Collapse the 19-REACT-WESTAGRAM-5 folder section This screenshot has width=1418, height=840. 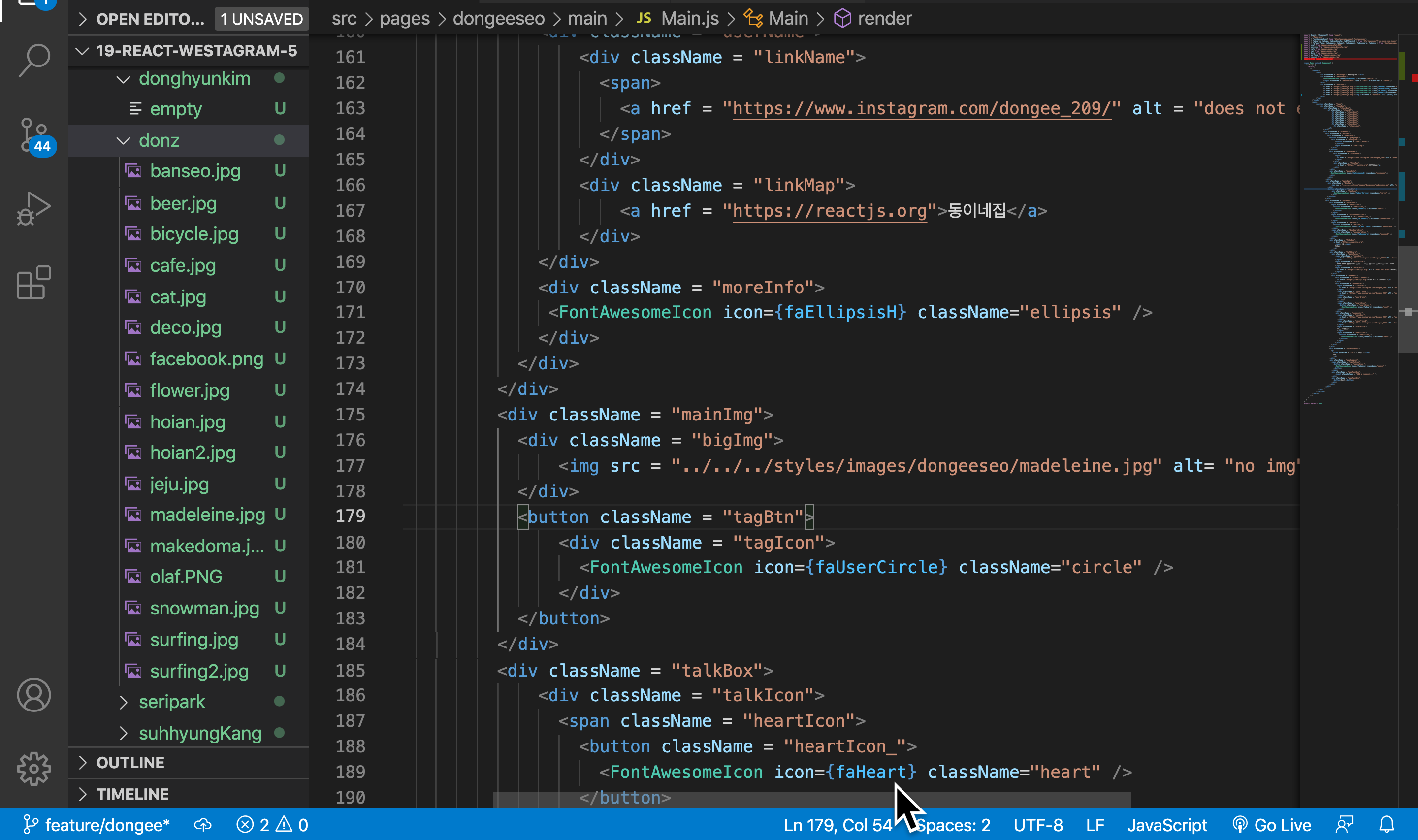coord(189,51)
